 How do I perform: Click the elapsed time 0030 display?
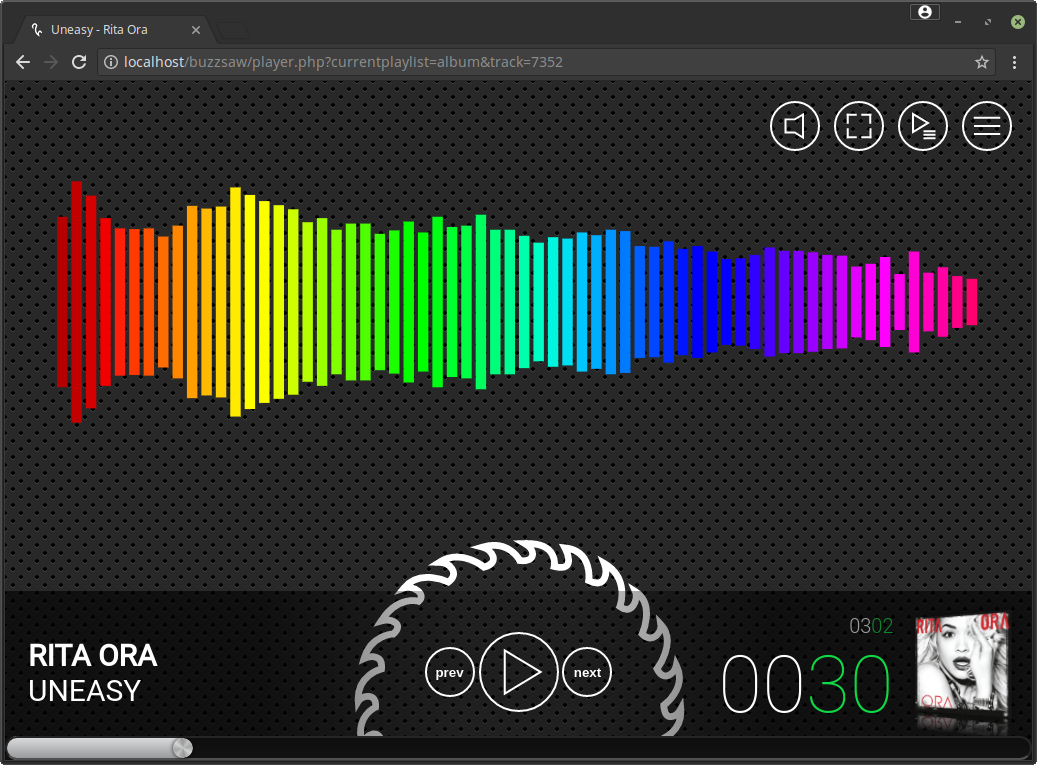click(x=806, y=685)
